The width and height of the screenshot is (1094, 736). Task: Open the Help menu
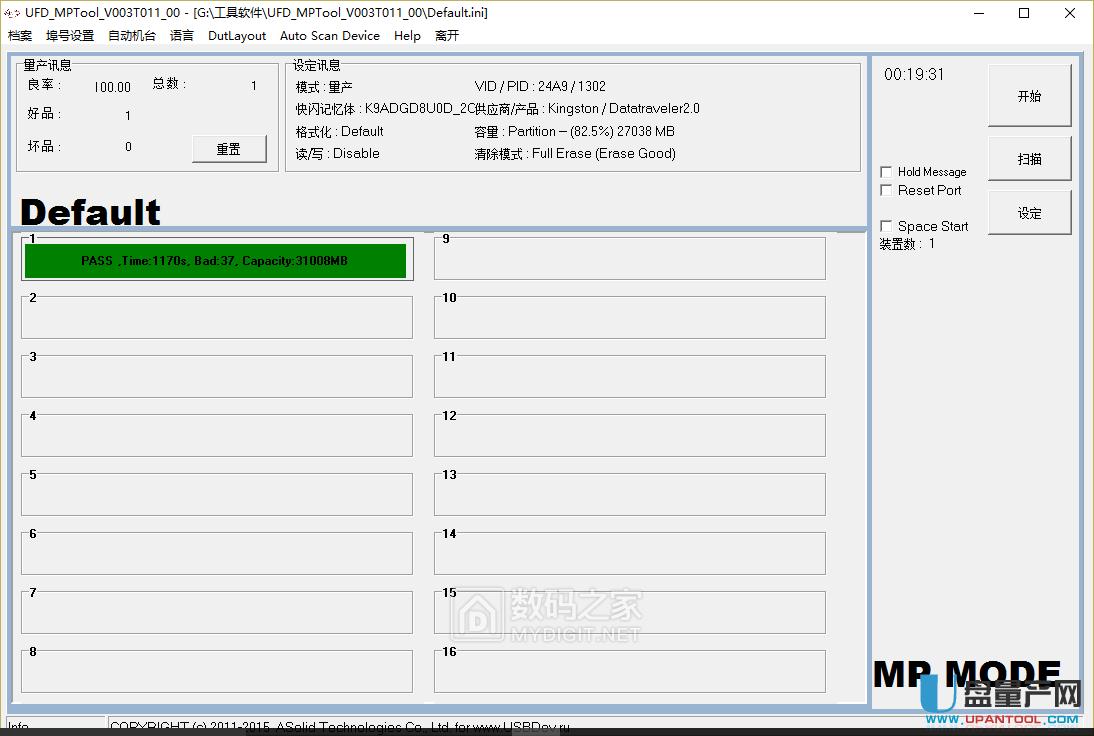(x=407, y=35)
